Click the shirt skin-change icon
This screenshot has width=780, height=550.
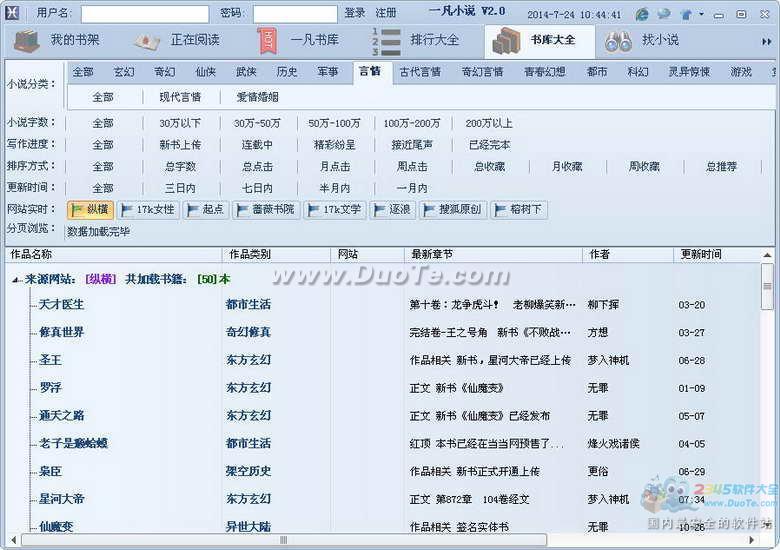(x=686, y=14)
